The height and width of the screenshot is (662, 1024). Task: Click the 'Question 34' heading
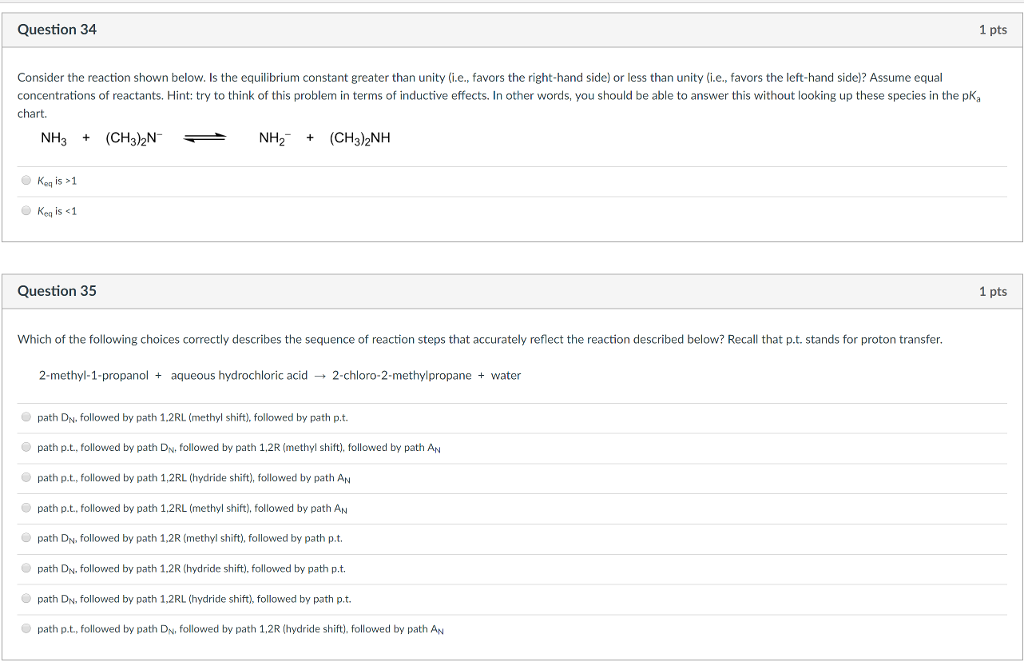pyautogui.click(x=57, y=29)
